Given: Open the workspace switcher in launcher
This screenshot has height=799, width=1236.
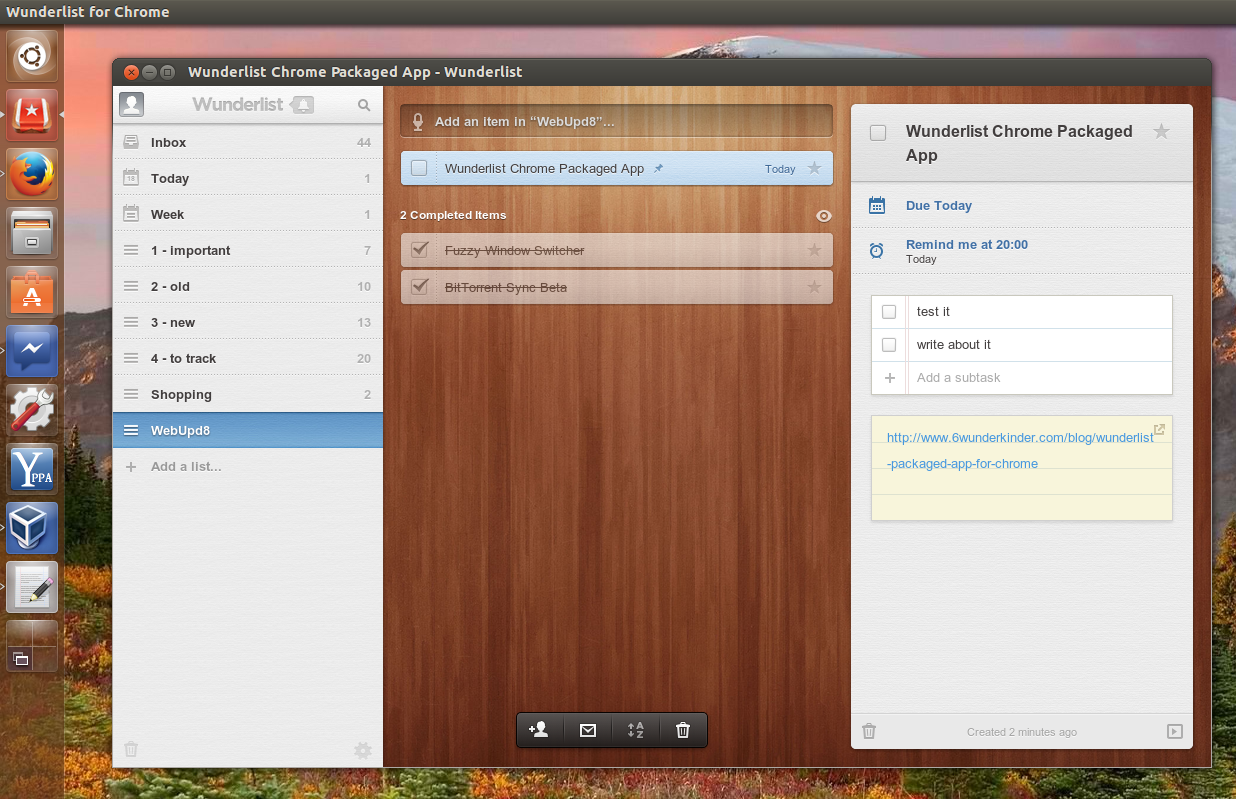Looking at the screenshot, I should coord(32,645).
